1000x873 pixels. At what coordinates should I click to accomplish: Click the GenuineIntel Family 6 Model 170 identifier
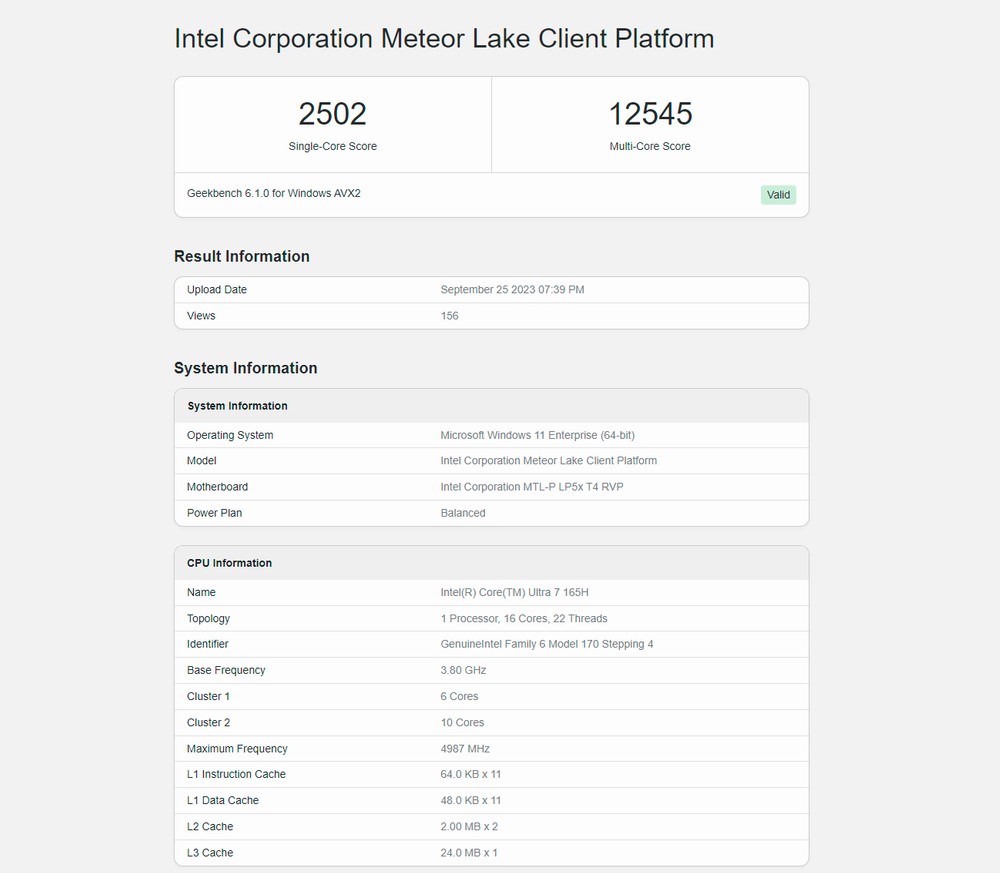tap(546, 645)
